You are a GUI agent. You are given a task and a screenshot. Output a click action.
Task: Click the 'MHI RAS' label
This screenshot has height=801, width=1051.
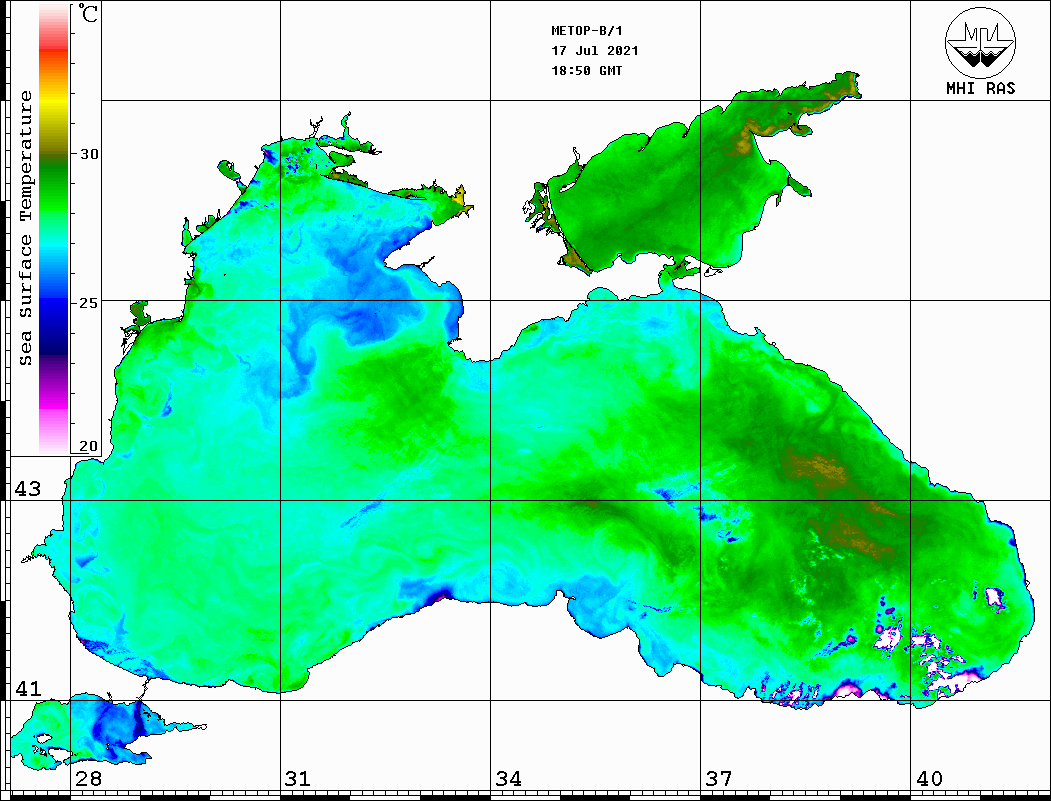pos(980,88)
